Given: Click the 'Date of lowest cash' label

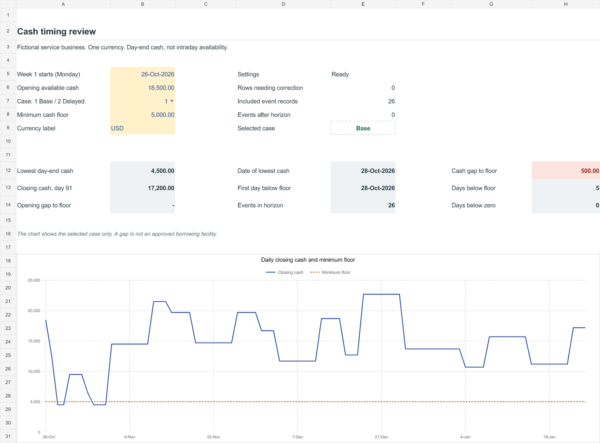Looking at the screenshot, I should 263,171.
